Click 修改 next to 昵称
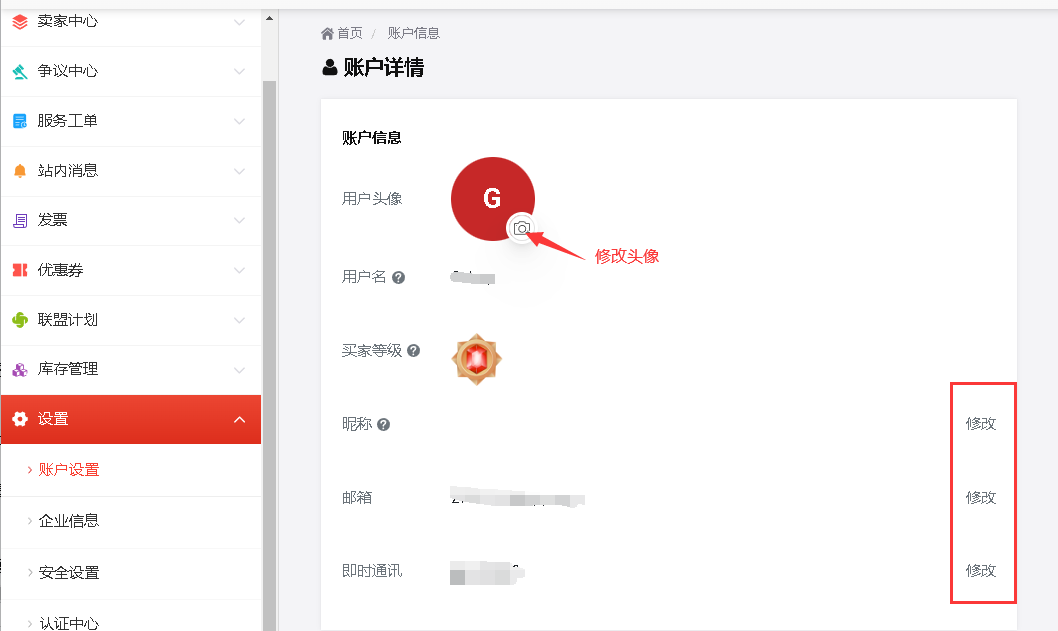 pyautogui.click(x=980, y=423)
